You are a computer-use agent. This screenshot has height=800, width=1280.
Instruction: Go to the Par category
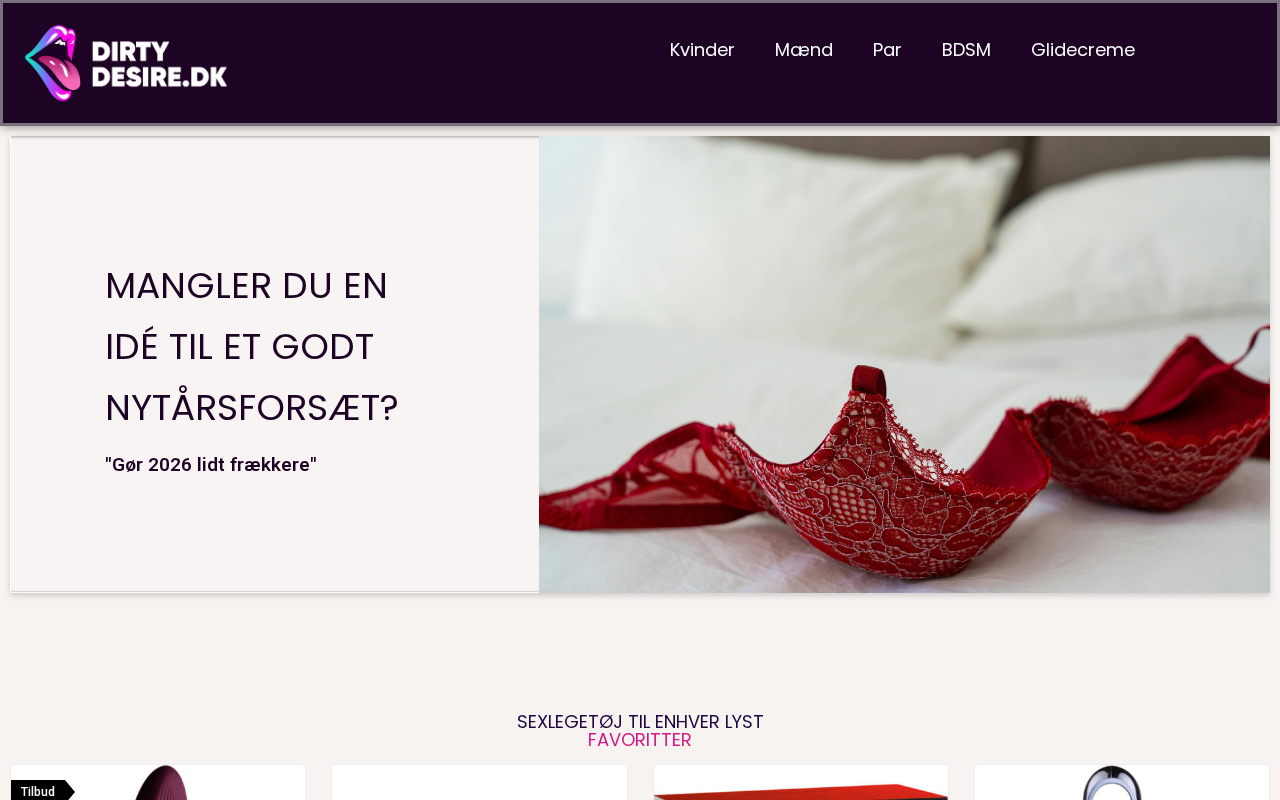887,50
